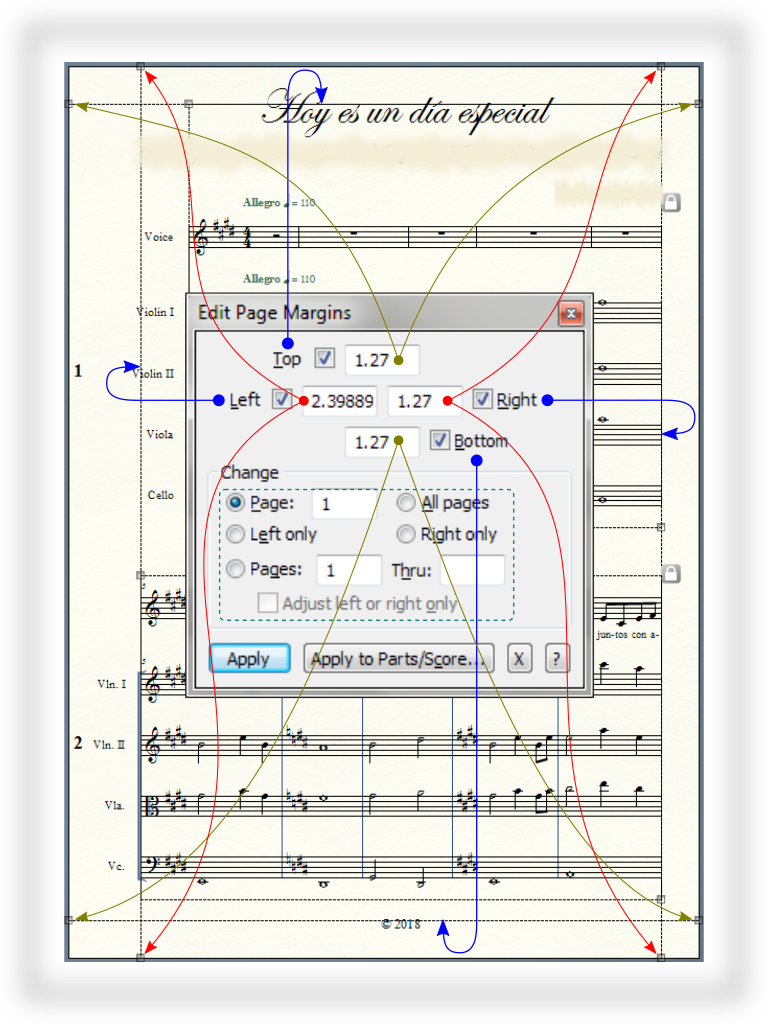
Task: Click the question mark help button
Action: (557, 659)
